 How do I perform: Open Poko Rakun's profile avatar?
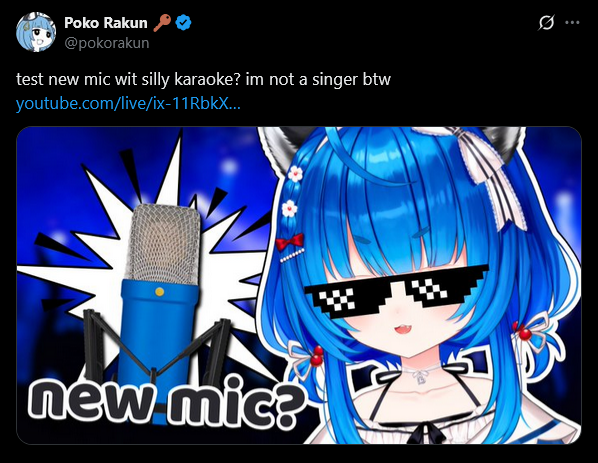[x=36, y=32]
